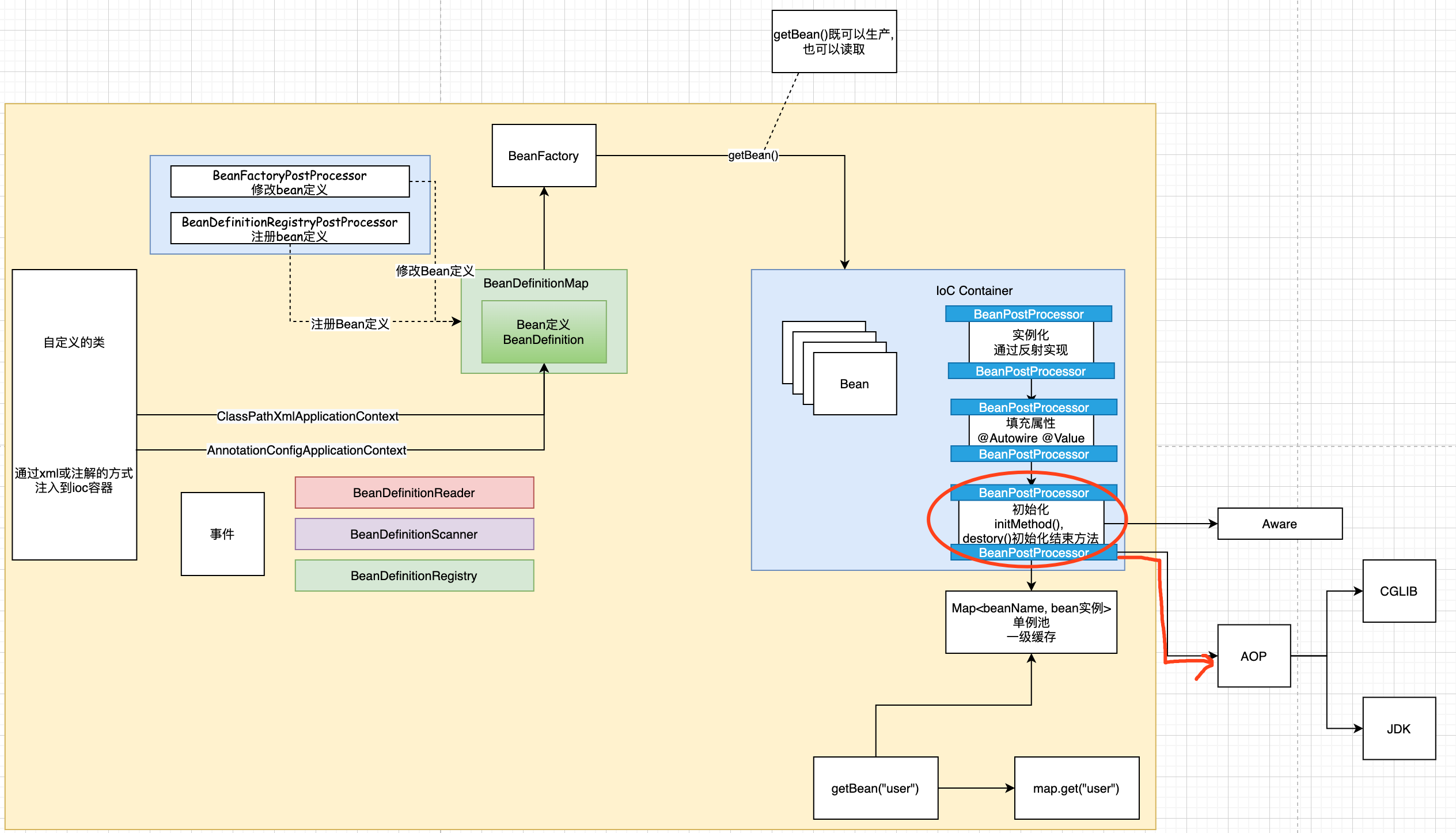Click the AOP box

click(1254, 656)
